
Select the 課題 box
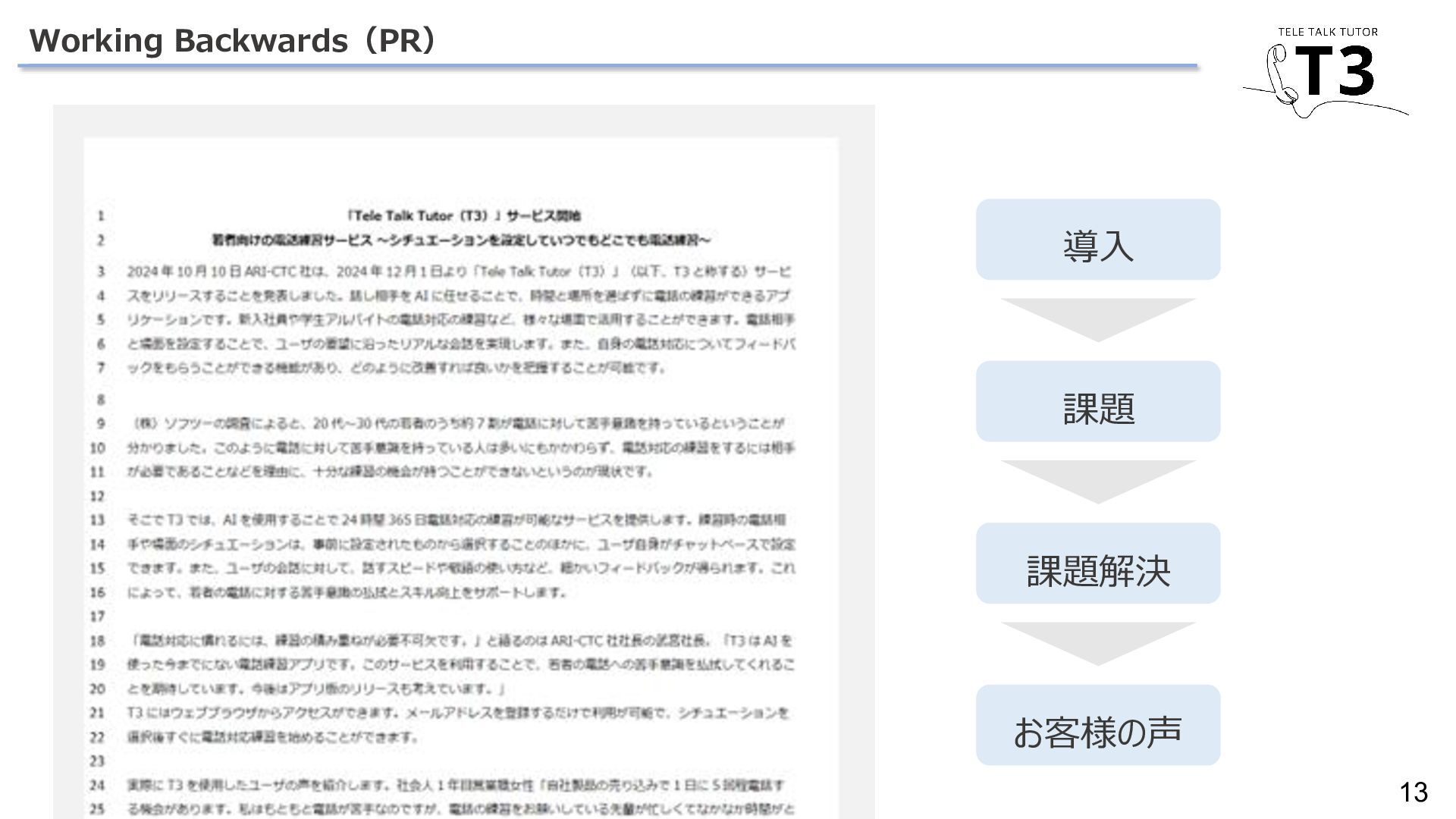coord(1097,401)
